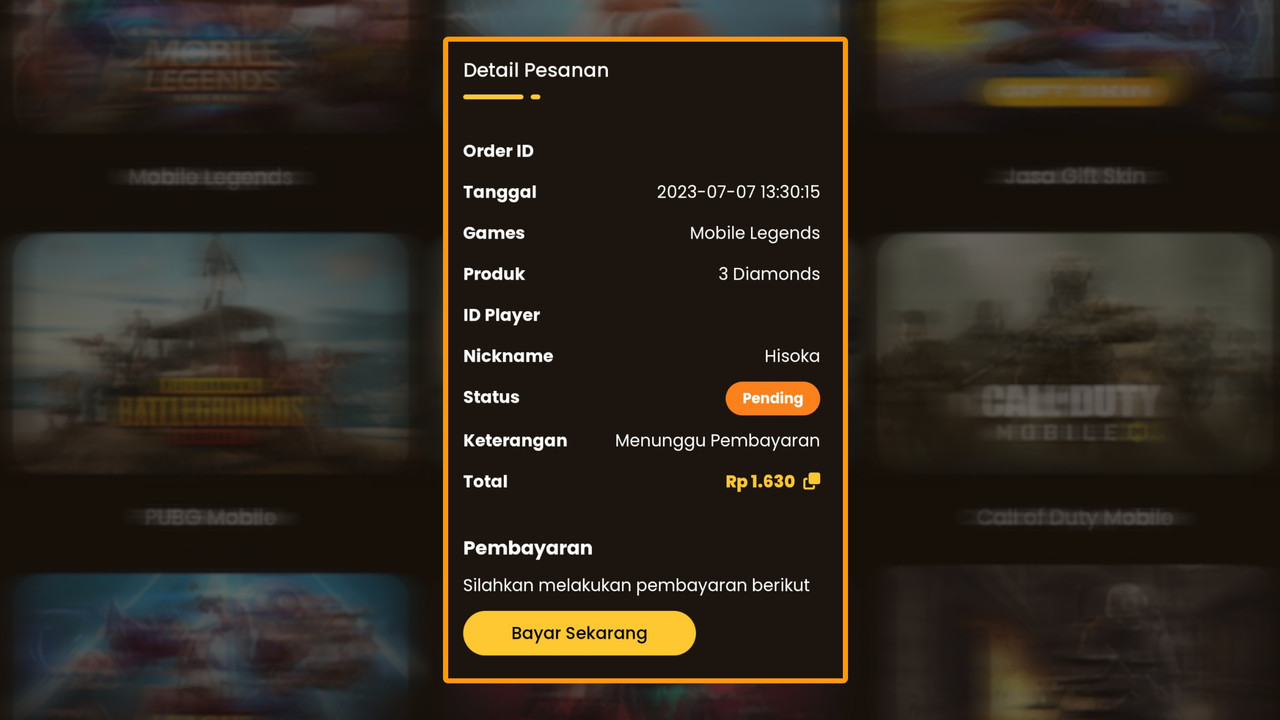Viewport: 1280px width, 720px height.
Task: Click the Rp 1.630 total value
Action: click(x=760, y=481)
